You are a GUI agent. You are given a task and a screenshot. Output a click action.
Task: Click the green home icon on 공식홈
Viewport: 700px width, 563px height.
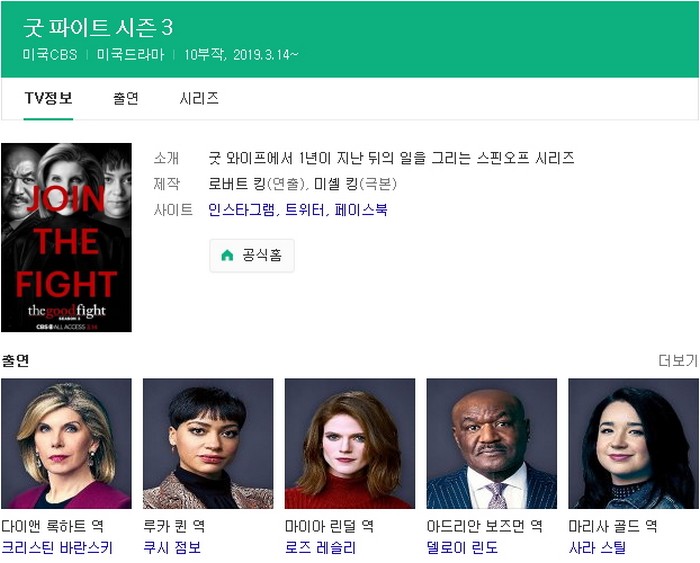click(x=227, y=255)
